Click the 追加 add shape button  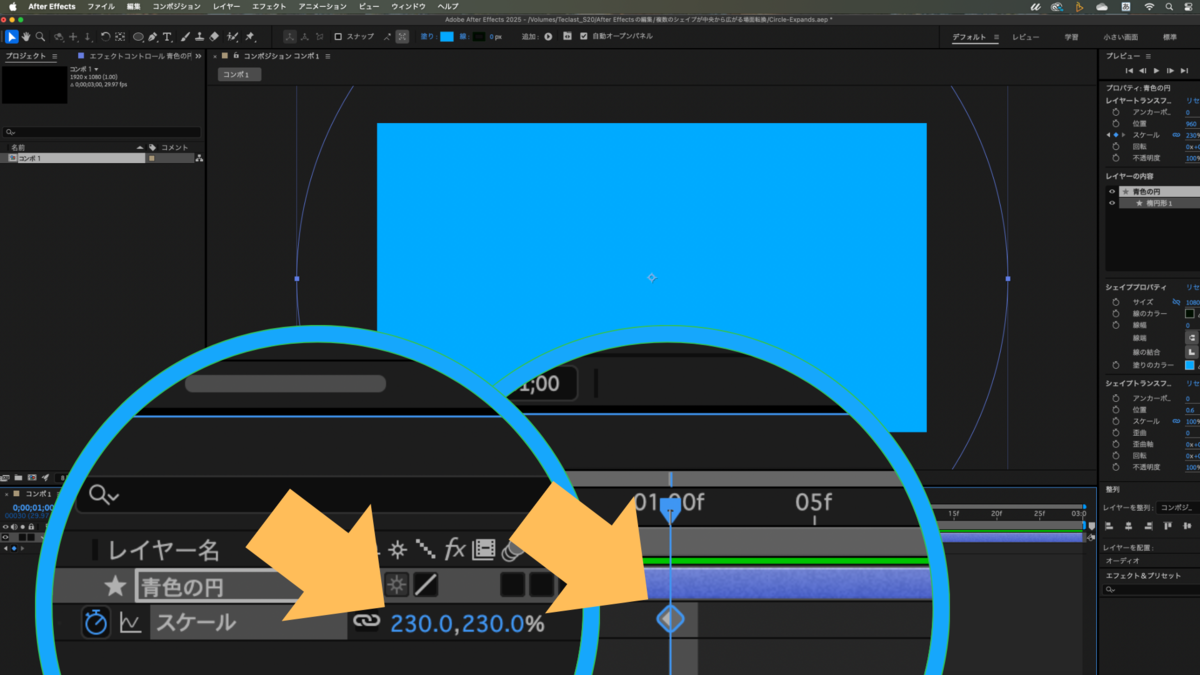548,37
